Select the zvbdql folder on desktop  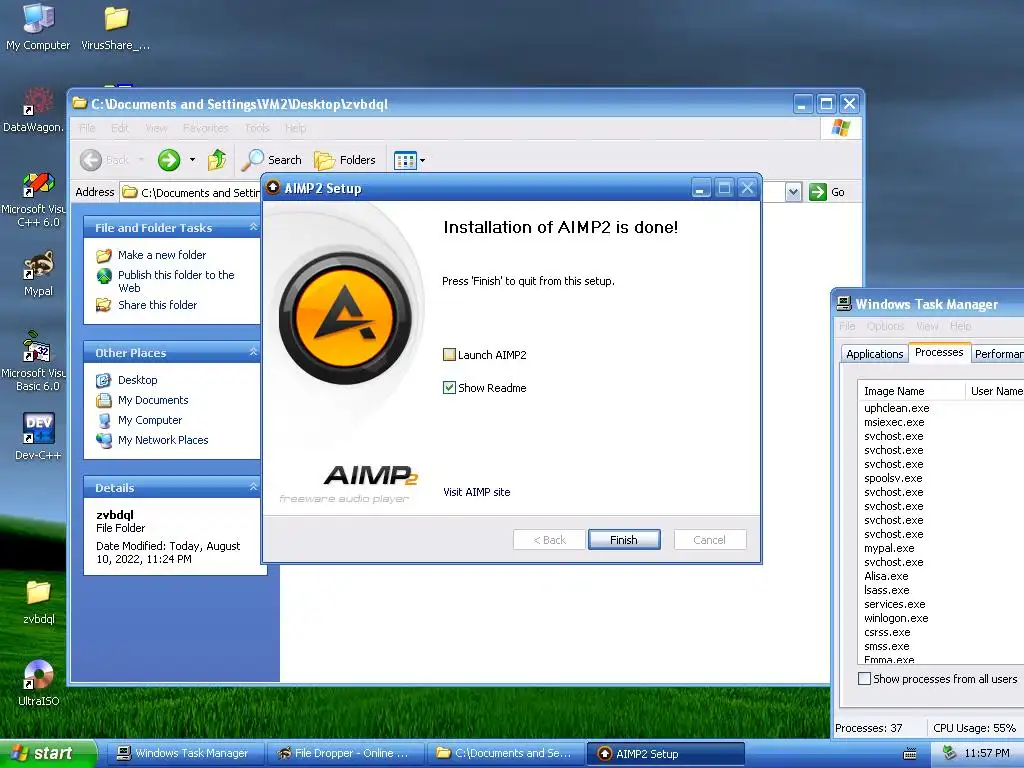pos(38,601)
